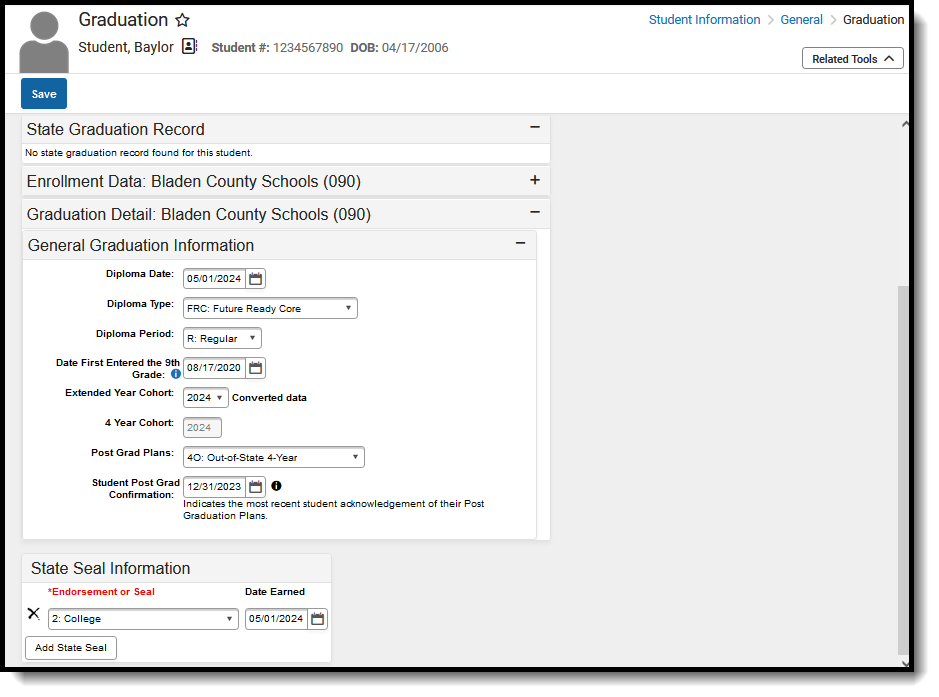Open the Related Tools menu
Screen dimensions: 939x697
coord(852,59)
